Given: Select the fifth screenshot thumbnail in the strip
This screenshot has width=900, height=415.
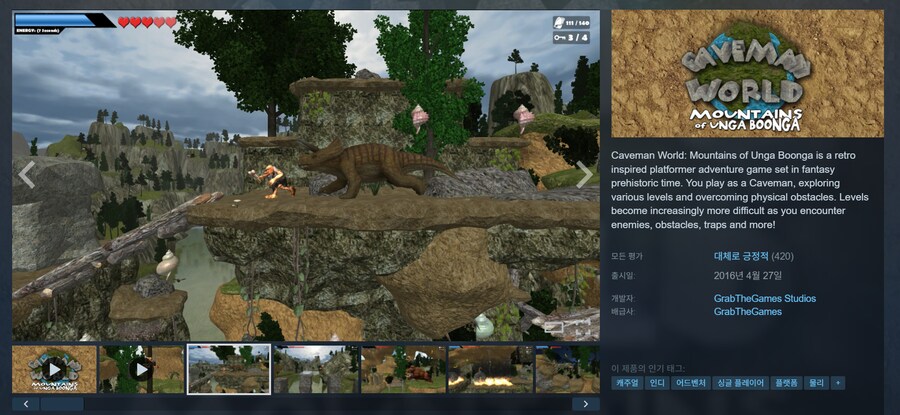Looking at the screenshot, I should pyautogui.click(x=402, y=369).
